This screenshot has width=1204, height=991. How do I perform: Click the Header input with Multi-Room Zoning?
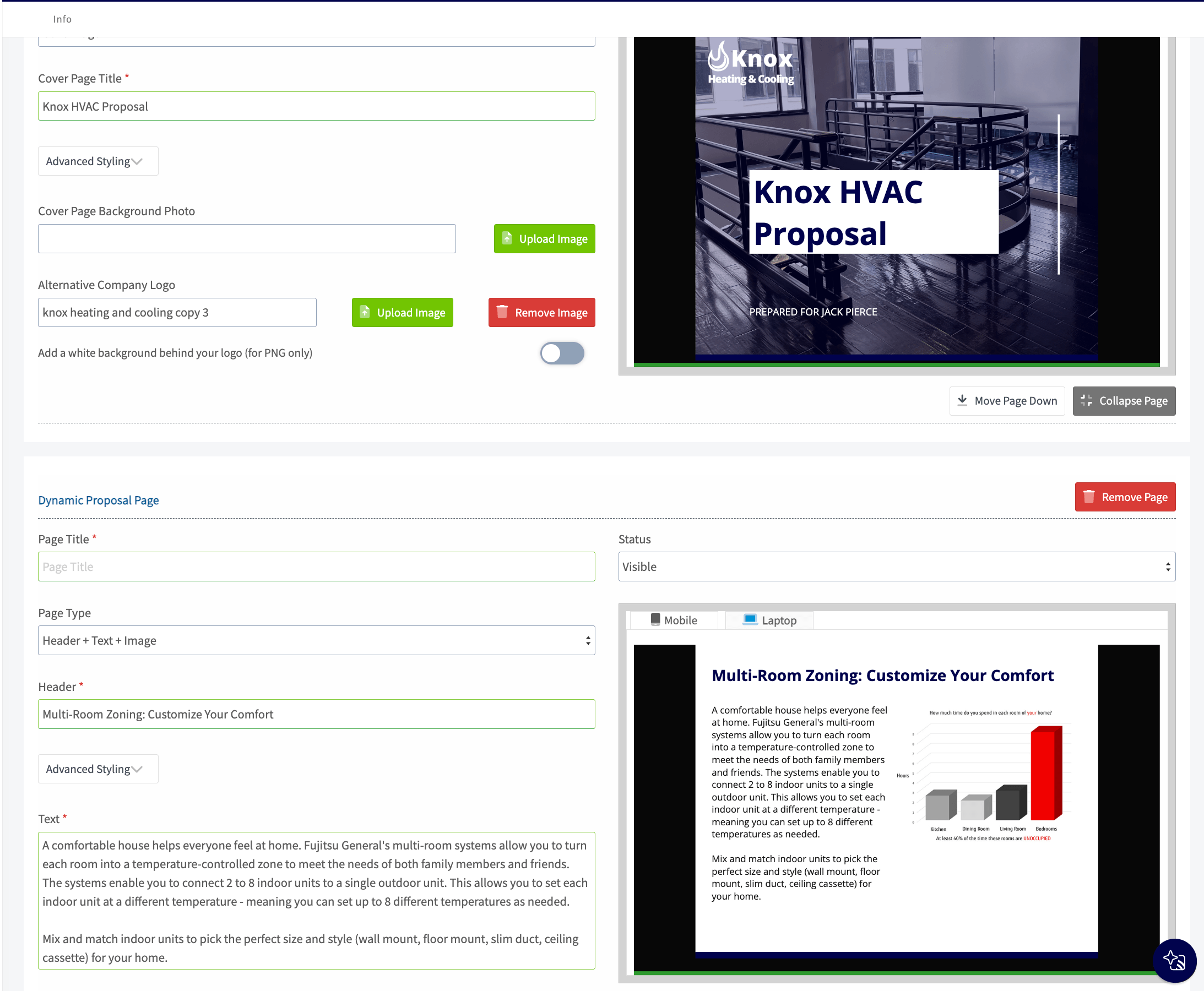point(316,714)
